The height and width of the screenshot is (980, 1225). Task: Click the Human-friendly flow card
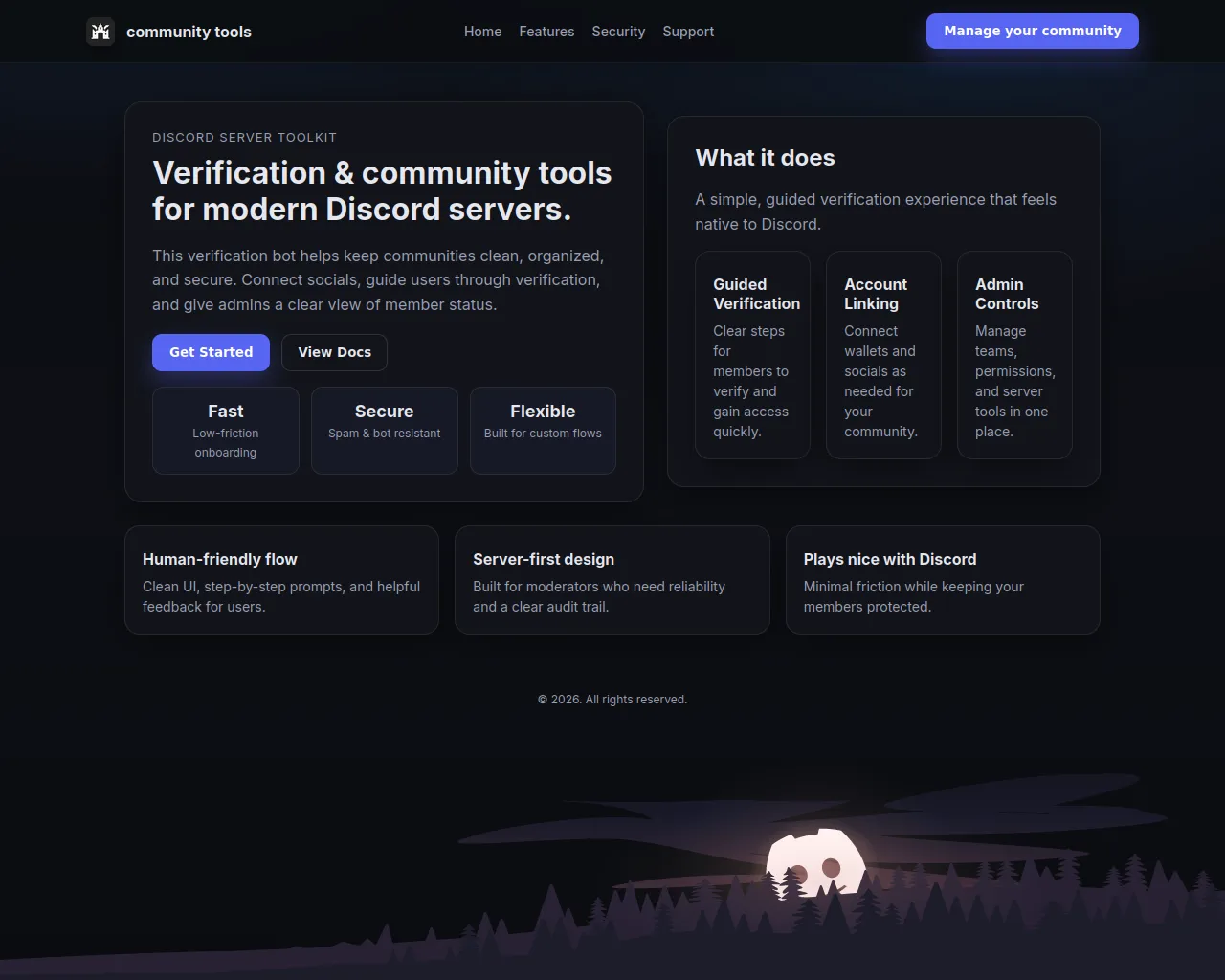pyautogui.click(x=281, y=580)
